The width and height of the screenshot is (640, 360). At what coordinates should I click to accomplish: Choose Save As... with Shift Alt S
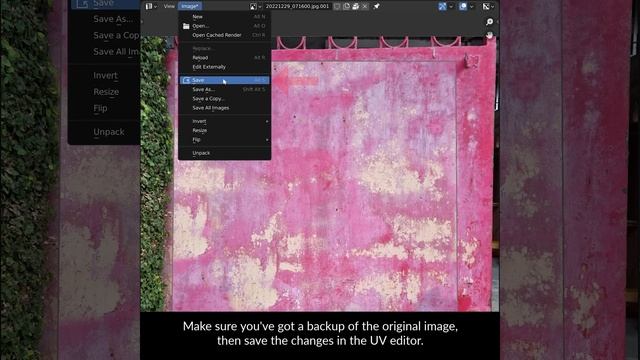pyautogui.click(x=224, y=89)
